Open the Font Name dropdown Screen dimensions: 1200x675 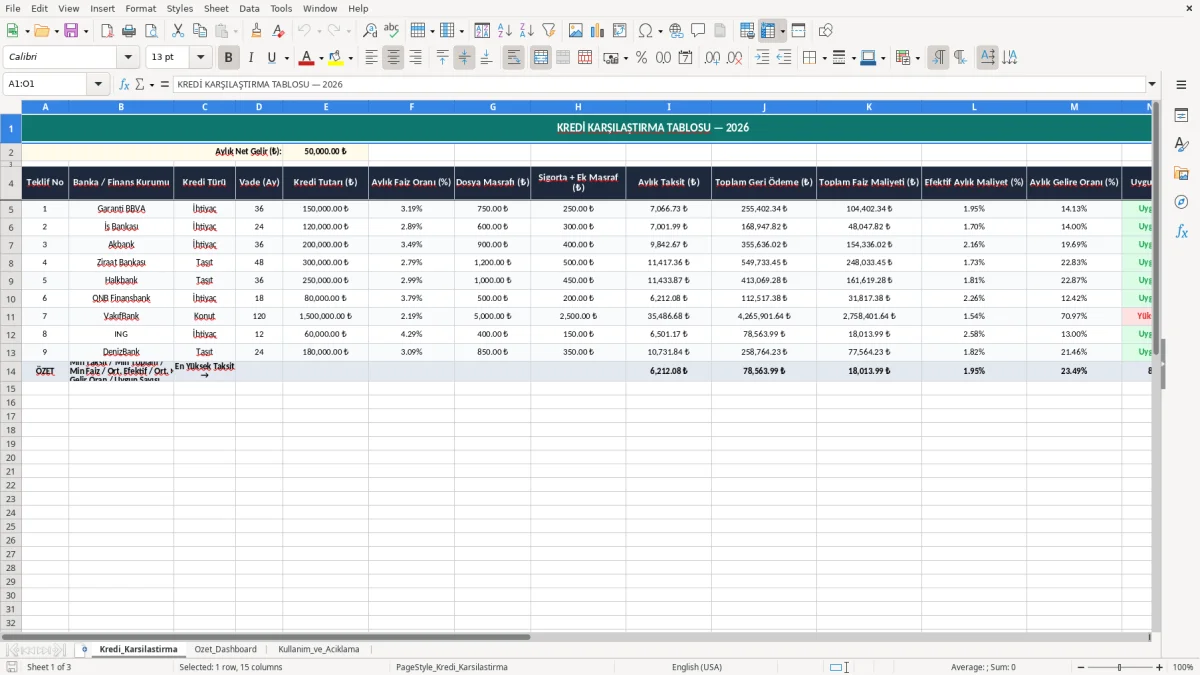127,58
